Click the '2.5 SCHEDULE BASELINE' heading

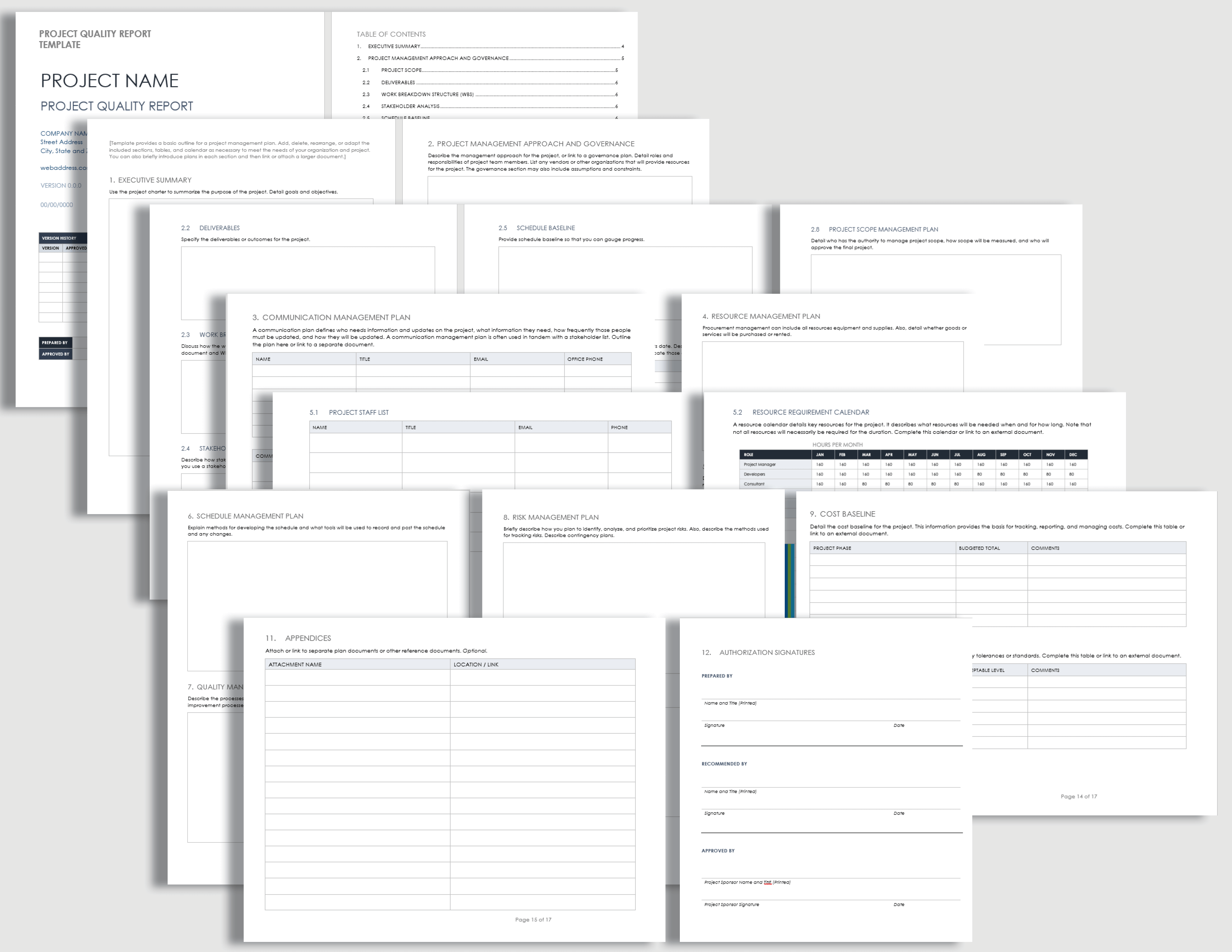click(x=536, y=228)
